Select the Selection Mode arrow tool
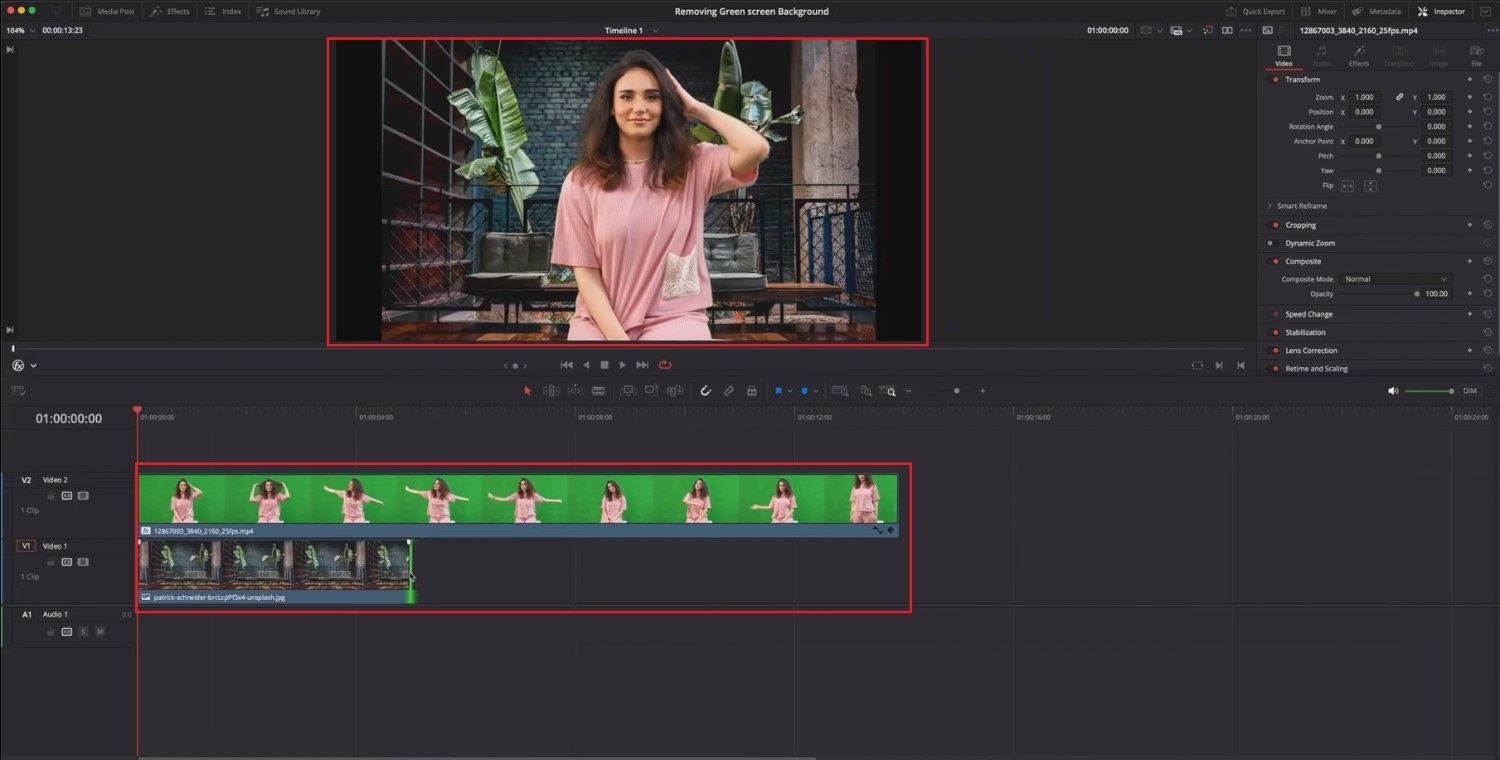This screenshot has height=760, width=1500. tap(528, 391)
